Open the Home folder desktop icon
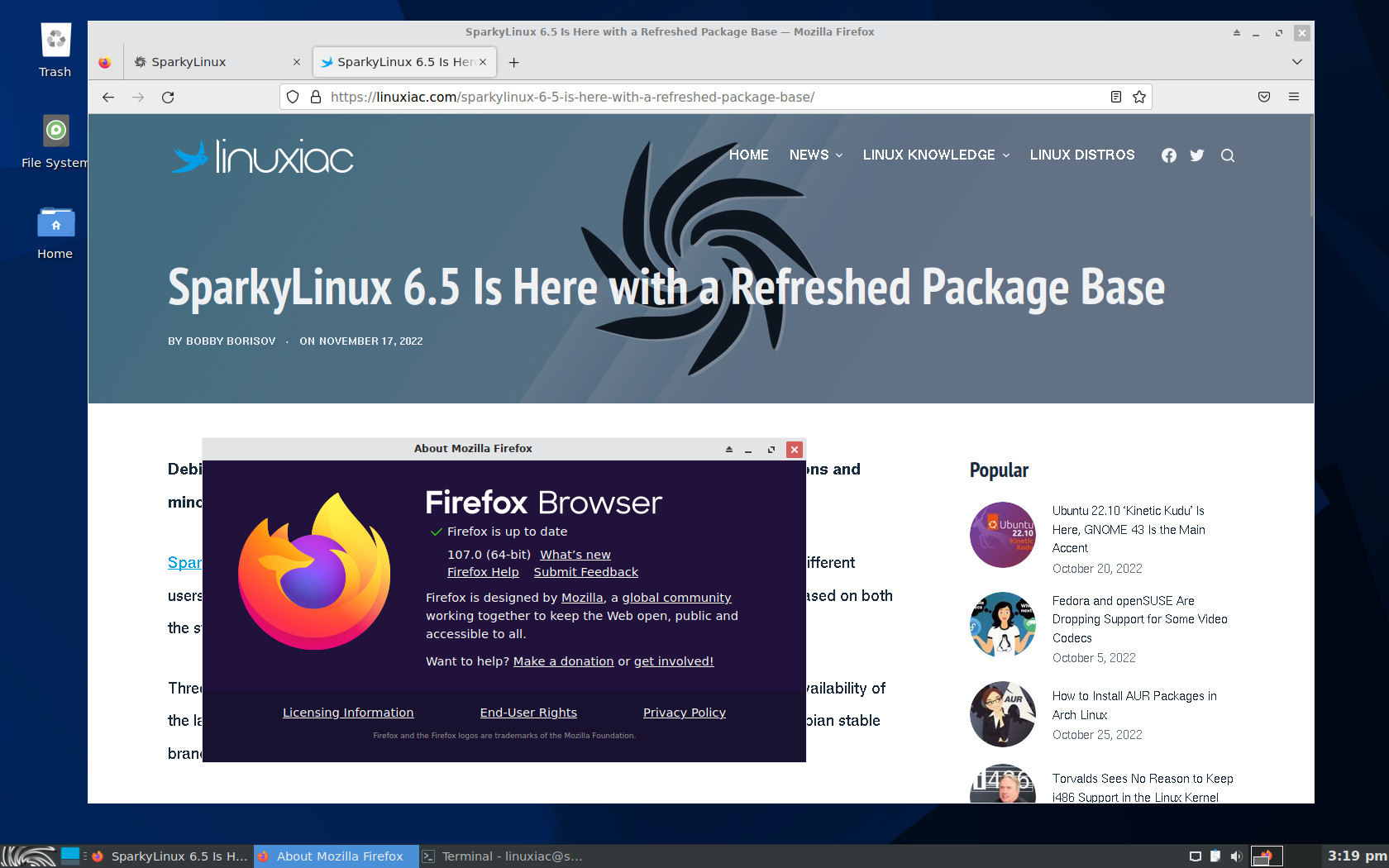 pyautogui.click(x=55, y=233)
